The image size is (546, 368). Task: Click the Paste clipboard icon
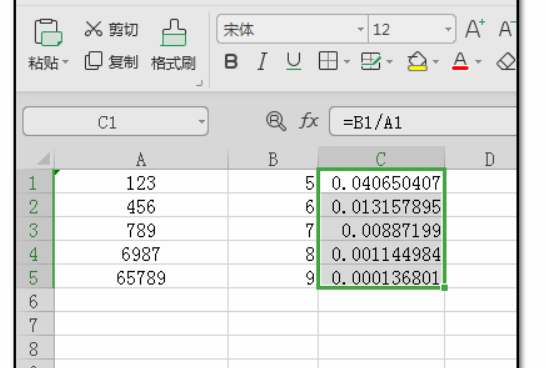coord(48,32)
